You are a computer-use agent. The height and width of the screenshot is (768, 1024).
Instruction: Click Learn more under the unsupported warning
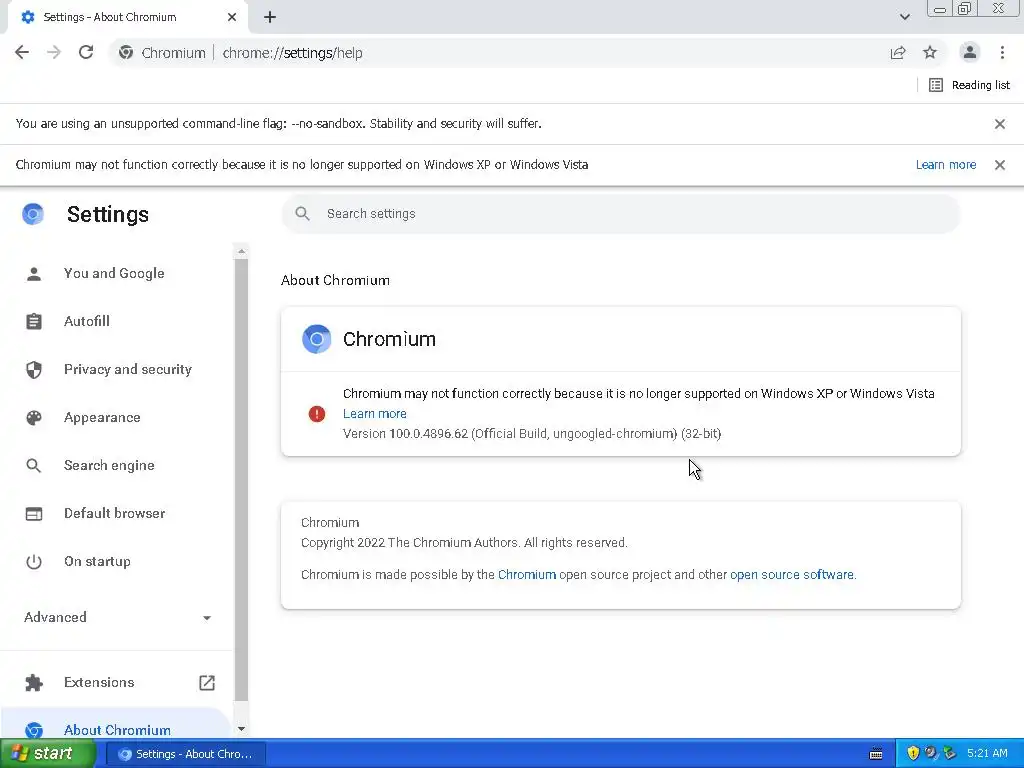(x=375, y=413)
